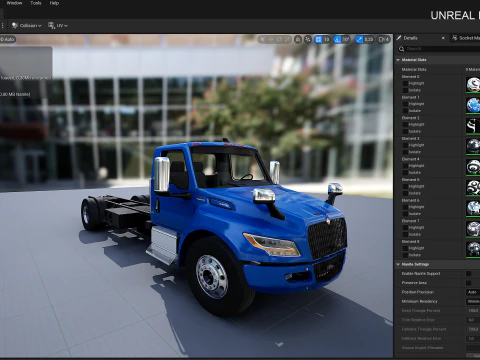Toggle scale snapping icon
This screenshot has width=480, height=360.
[x=359, y=40]
